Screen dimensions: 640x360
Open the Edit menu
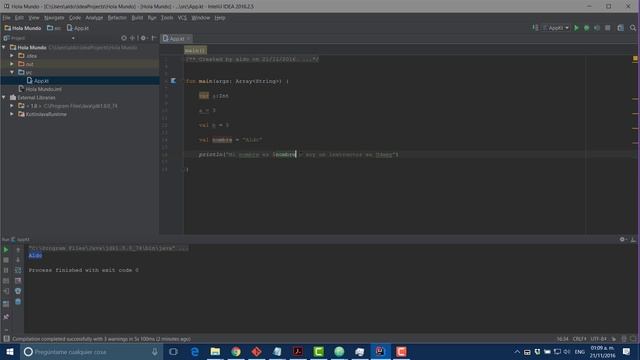coord(19,18)
